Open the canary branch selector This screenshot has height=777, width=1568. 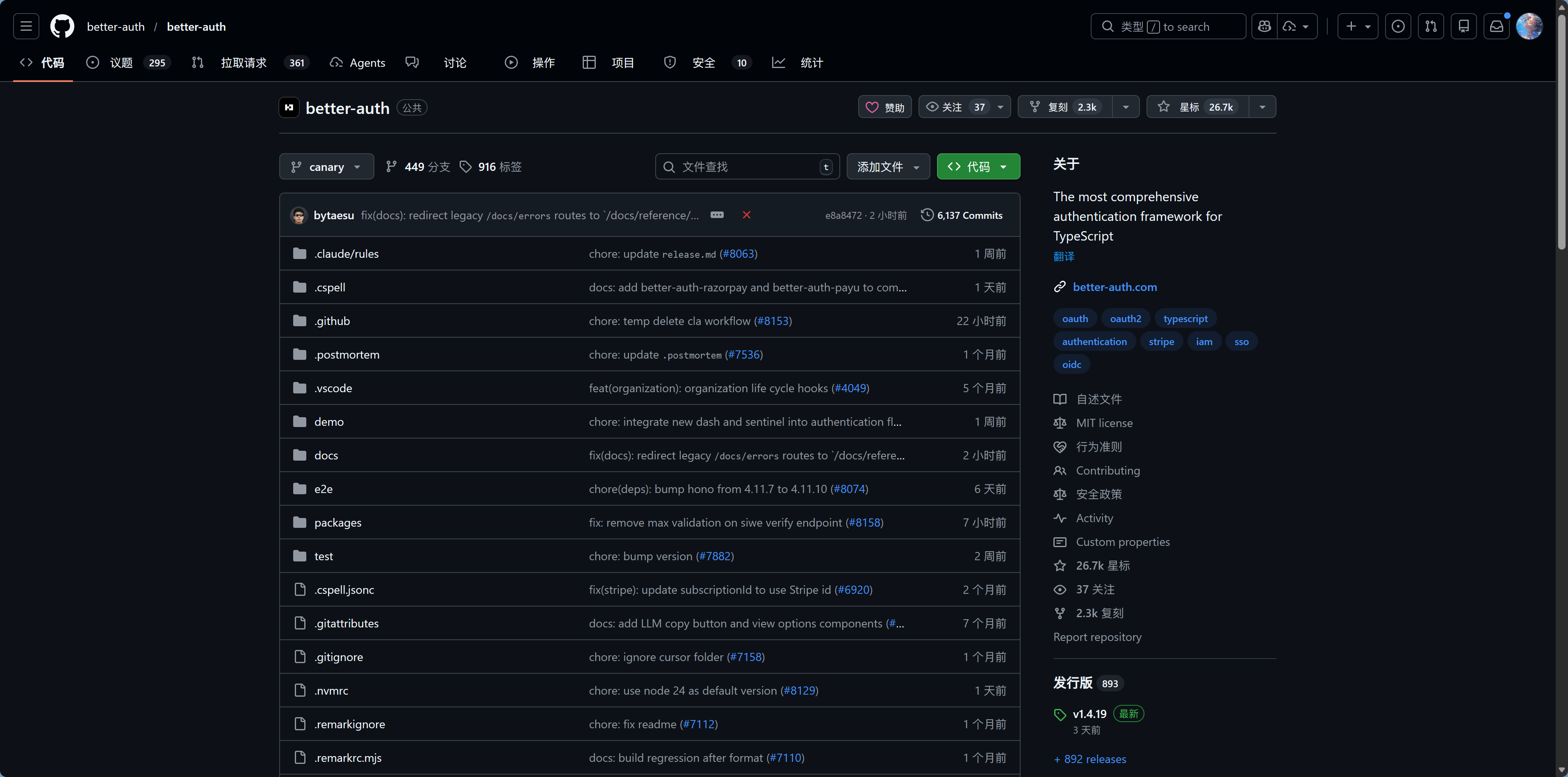pyautogui.click(x=326, y=166)
